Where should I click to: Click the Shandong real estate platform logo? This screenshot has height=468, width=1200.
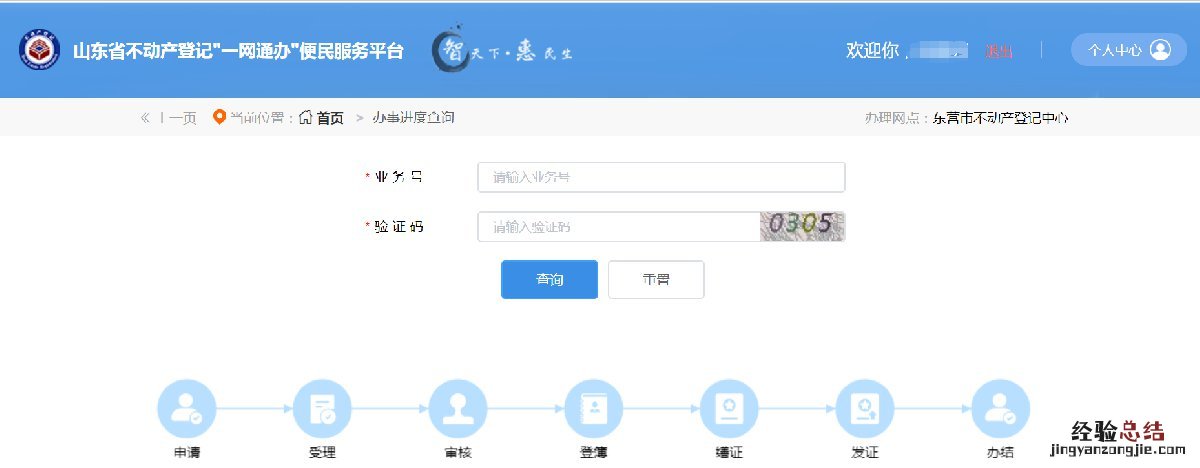click(x=39, y=51)
